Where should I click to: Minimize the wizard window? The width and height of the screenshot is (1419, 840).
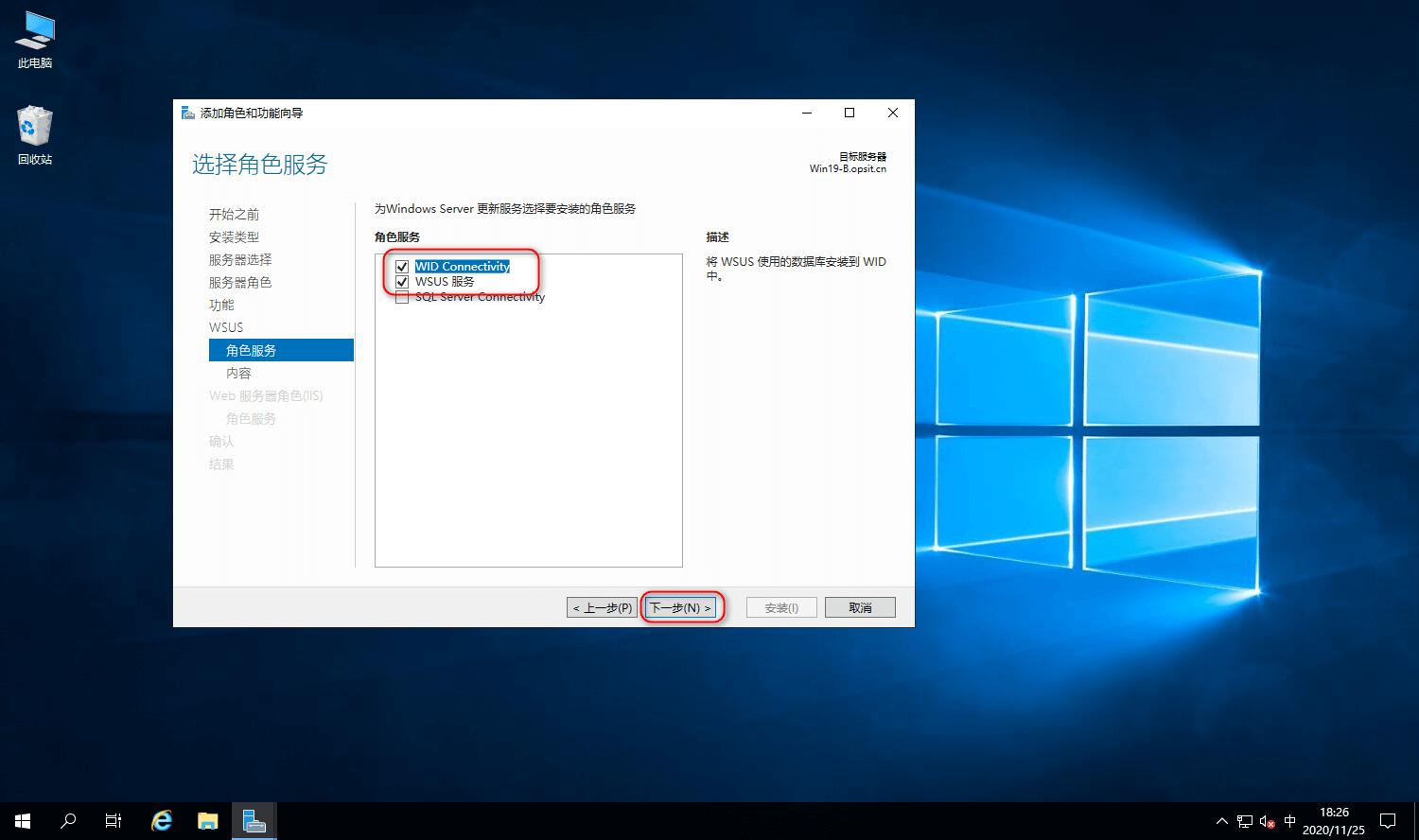807,113
